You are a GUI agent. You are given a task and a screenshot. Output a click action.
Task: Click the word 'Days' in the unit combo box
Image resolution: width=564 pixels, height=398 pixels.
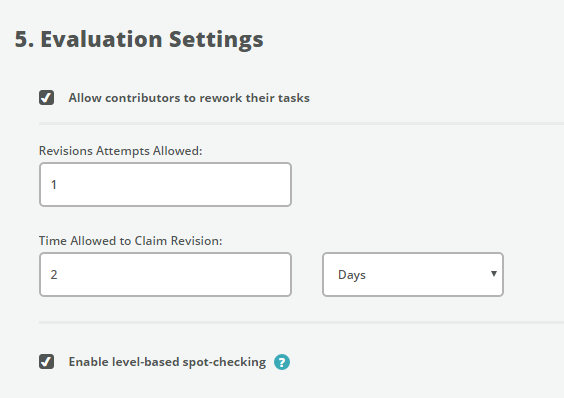(x=352, y=275)
